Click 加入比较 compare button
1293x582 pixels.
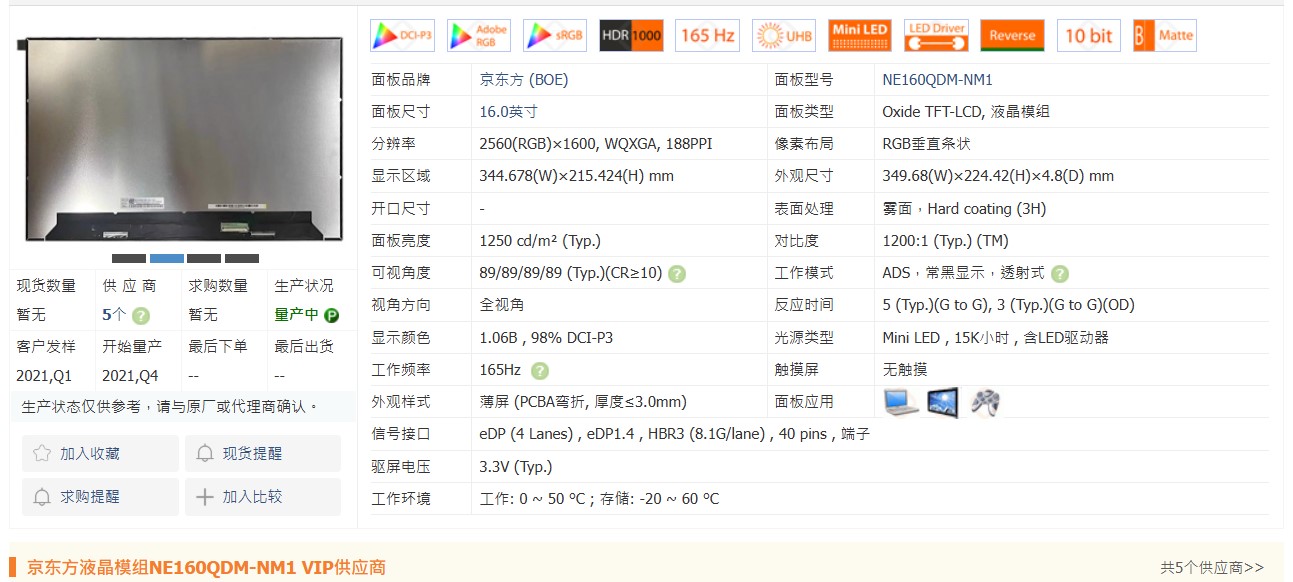(x=263, y=497)
